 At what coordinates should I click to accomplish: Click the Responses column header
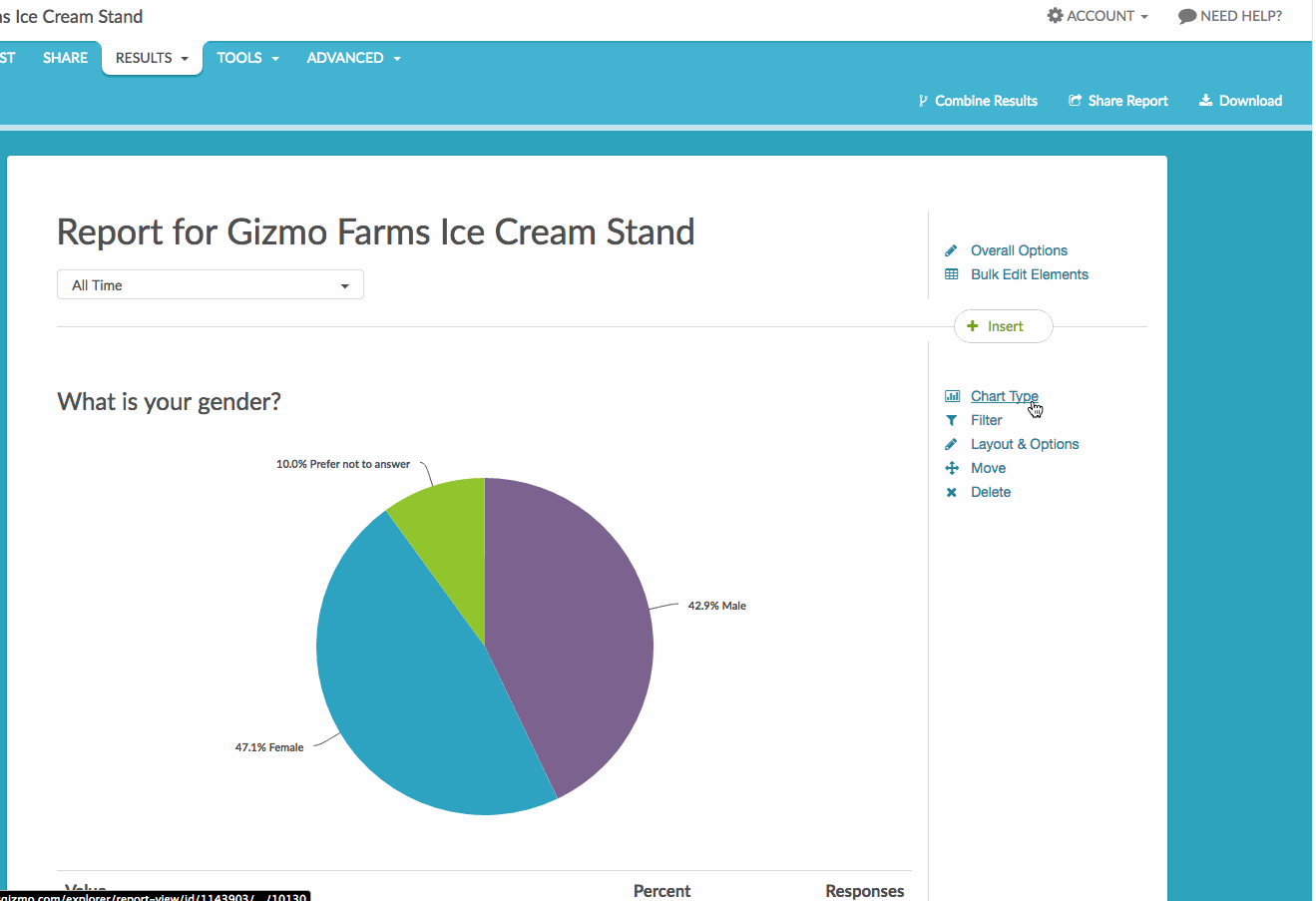tap(865, 891)
